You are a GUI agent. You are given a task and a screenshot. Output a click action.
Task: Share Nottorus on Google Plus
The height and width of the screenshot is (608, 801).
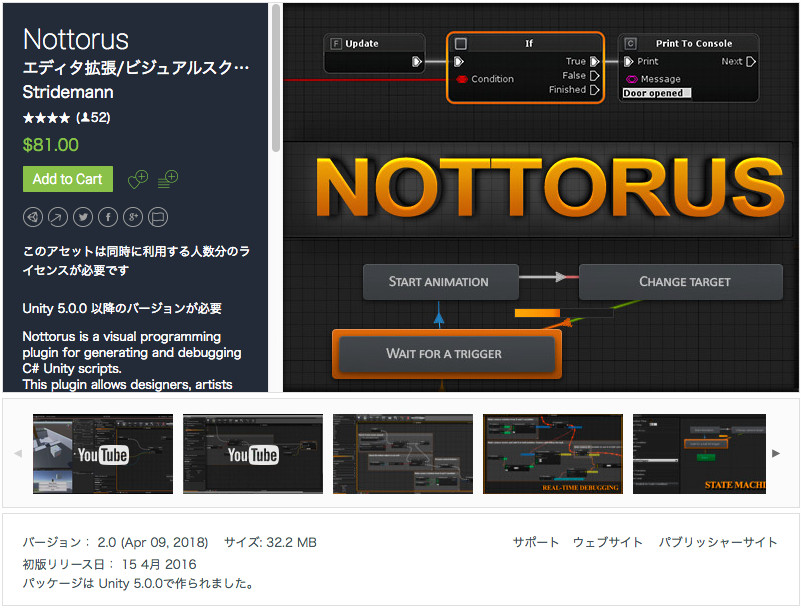click(133, 217)
